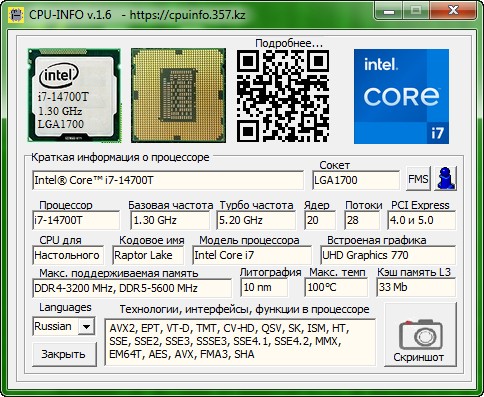The height and width of the screenshot is (397, 484).
Task: Click the Литография field 10 nm
Action: click(264, 287)
